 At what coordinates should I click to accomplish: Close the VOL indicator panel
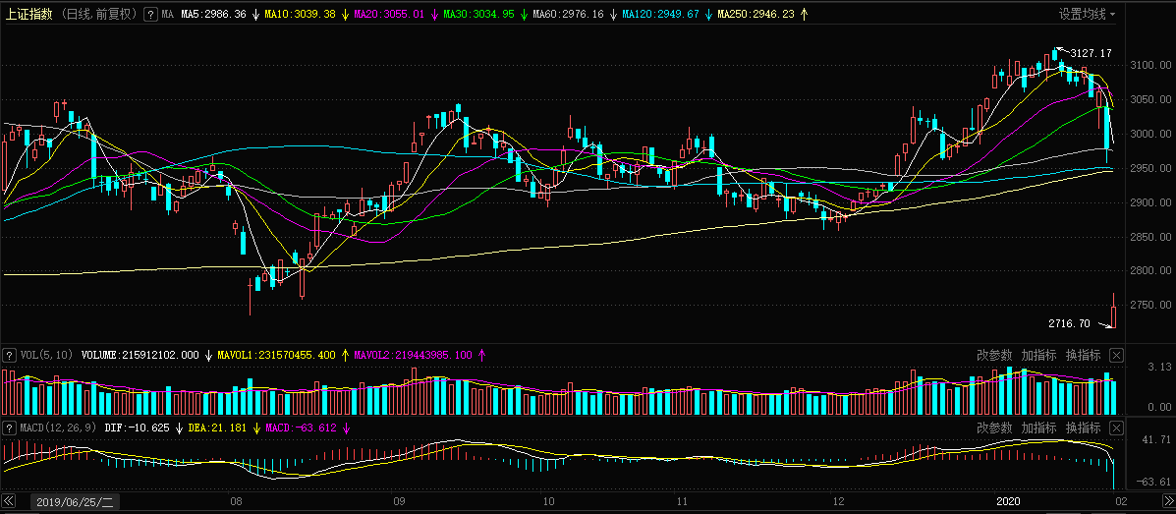coord(1117,355)
